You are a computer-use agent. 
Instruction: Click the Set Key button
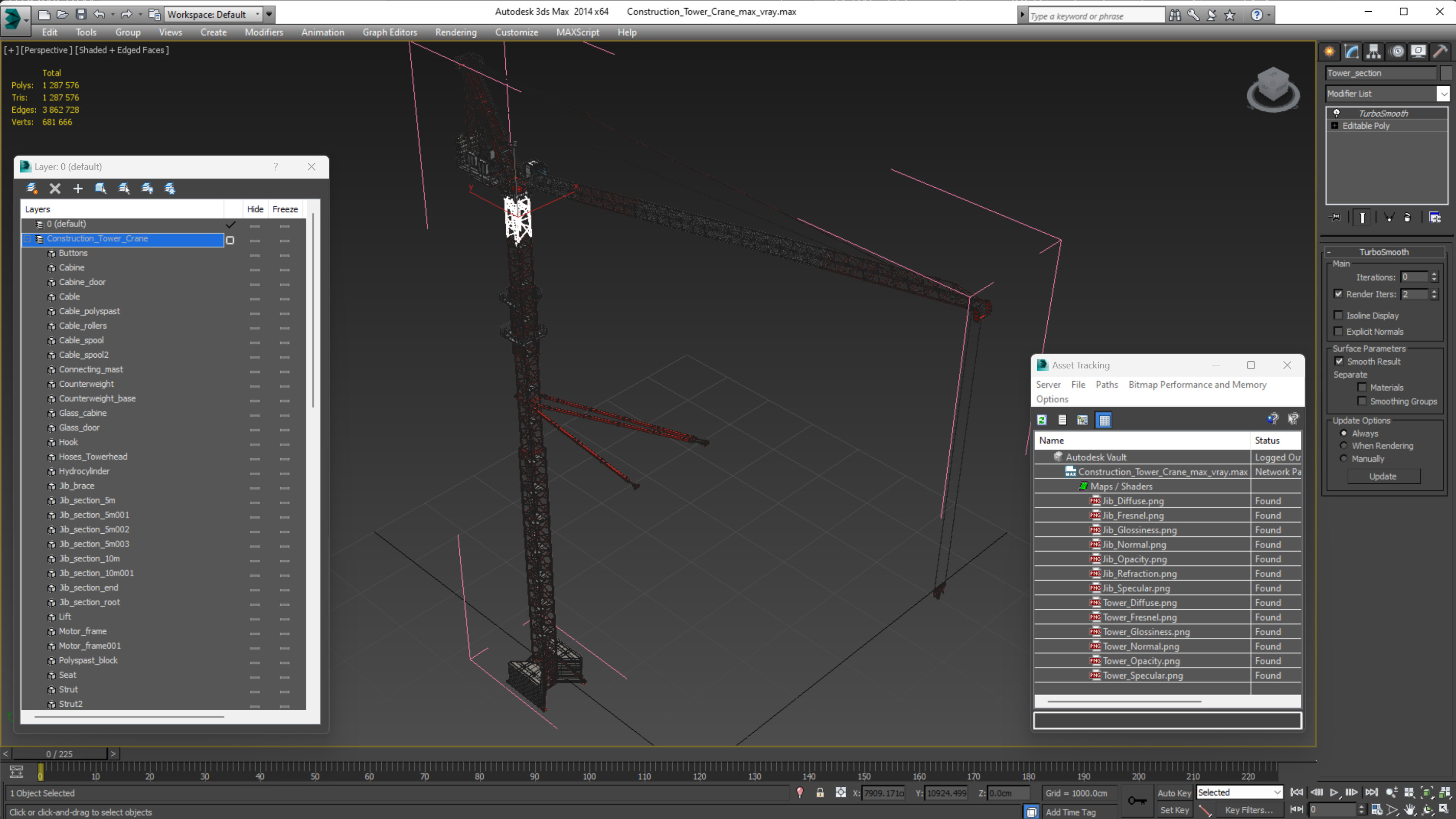(x=1174, y=810)
